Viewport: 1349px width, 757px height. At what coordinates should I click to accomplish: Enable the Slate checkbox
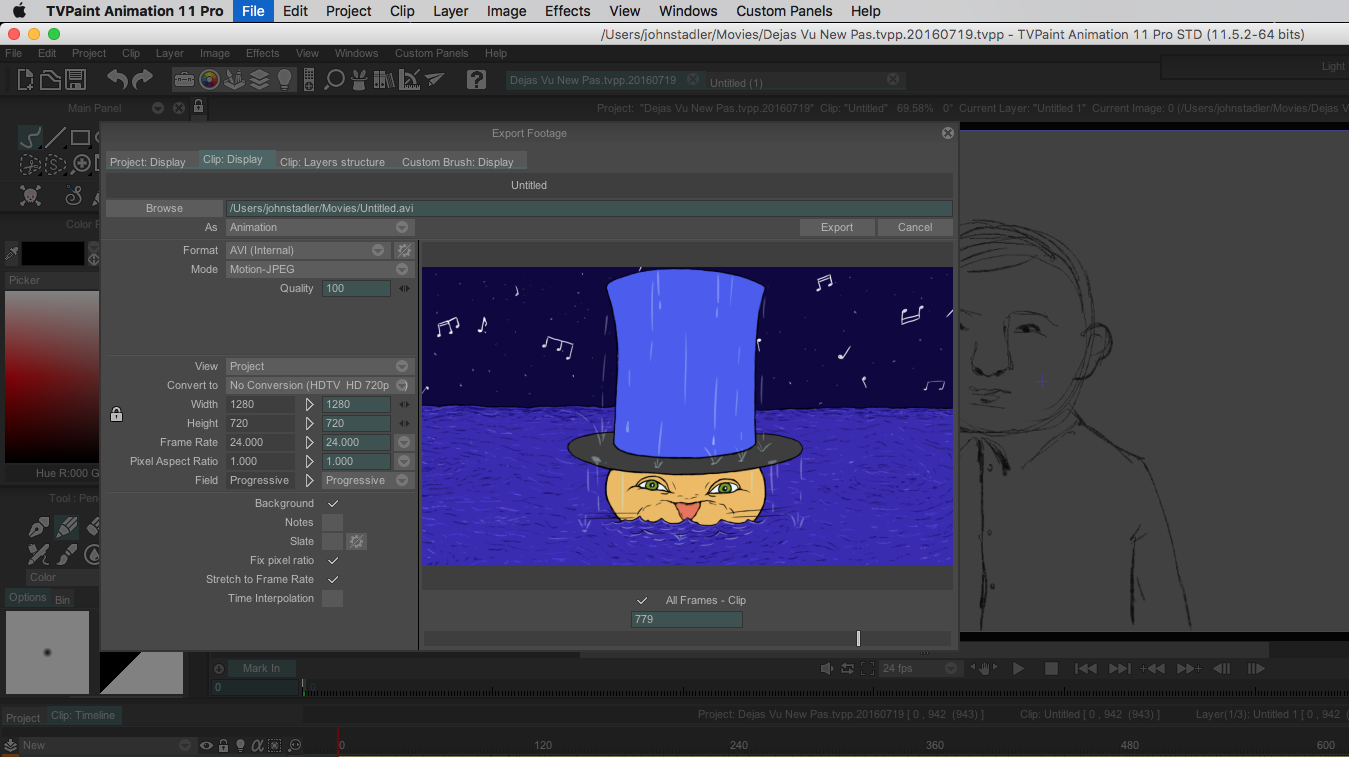tap(332, 541)
